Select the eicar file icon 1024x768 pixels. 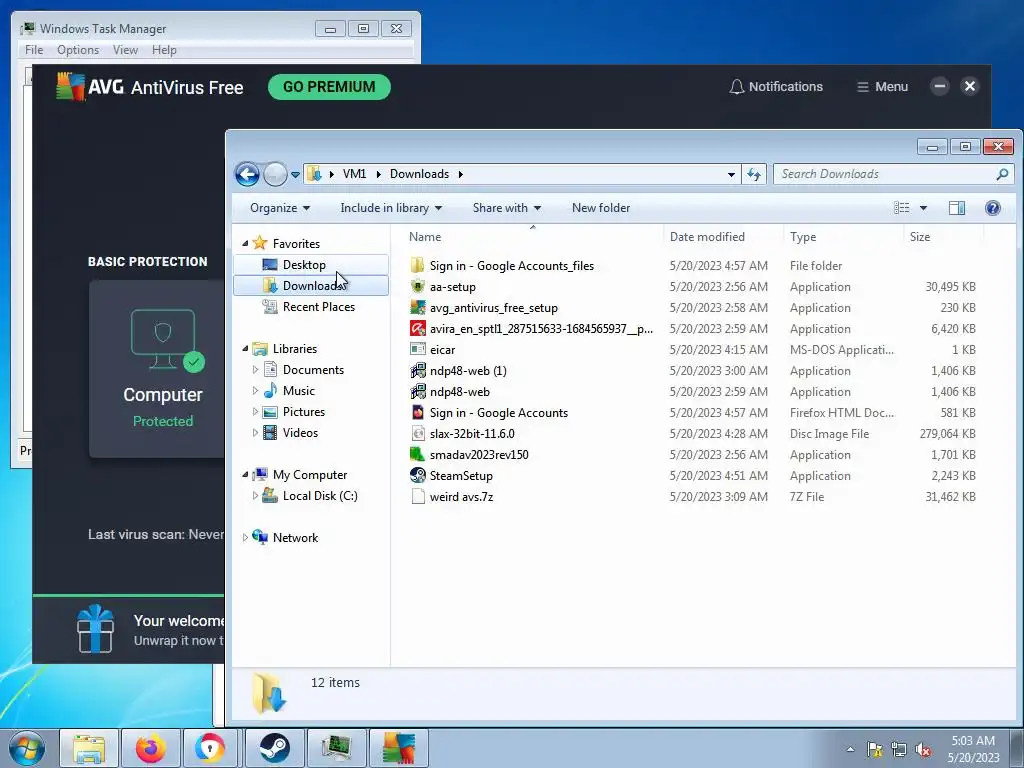coord(418,349)
